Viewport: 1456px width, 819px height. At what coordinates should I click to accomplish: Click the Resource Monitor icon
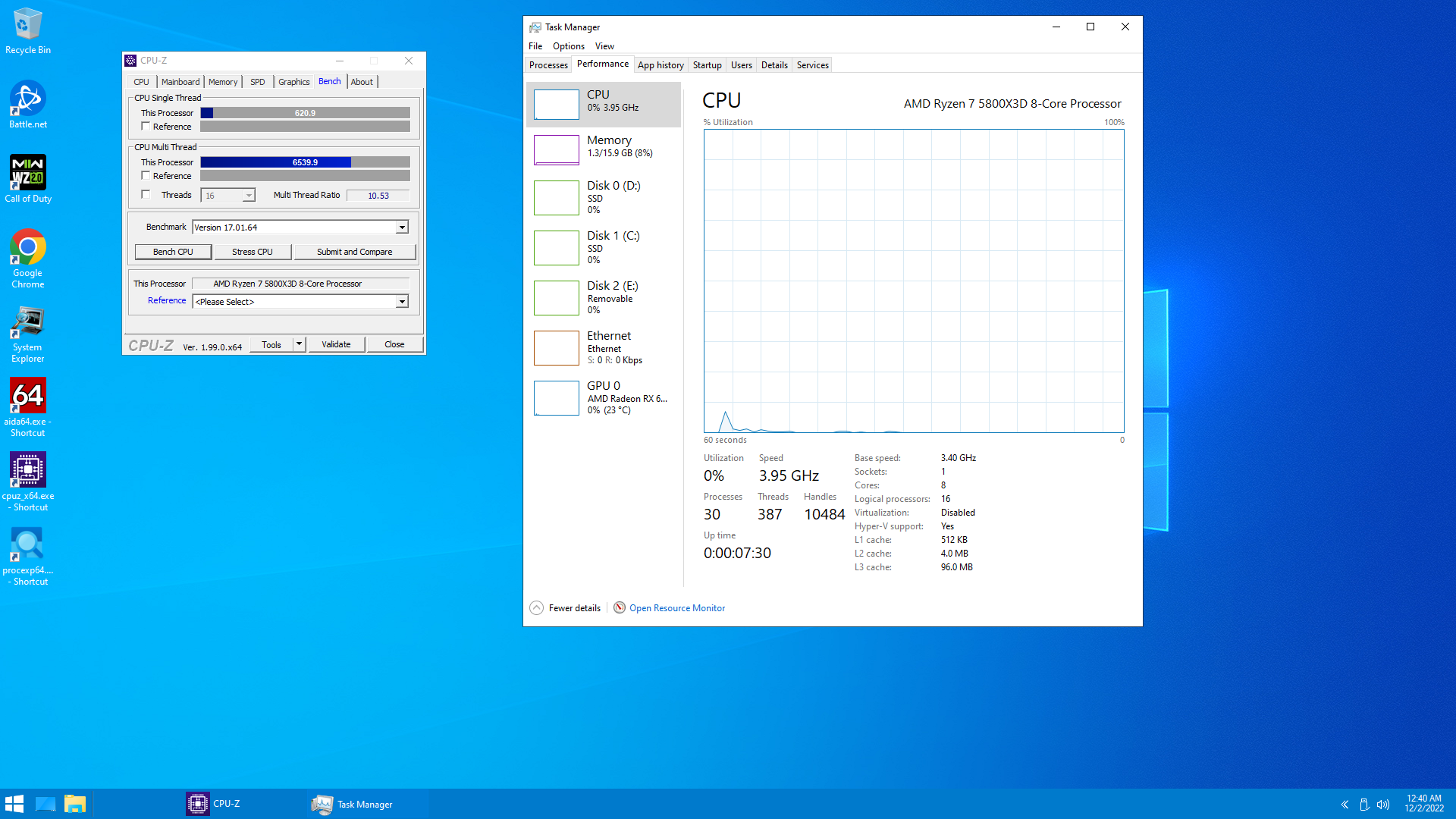pyautogui.click(x=620, y=607)
